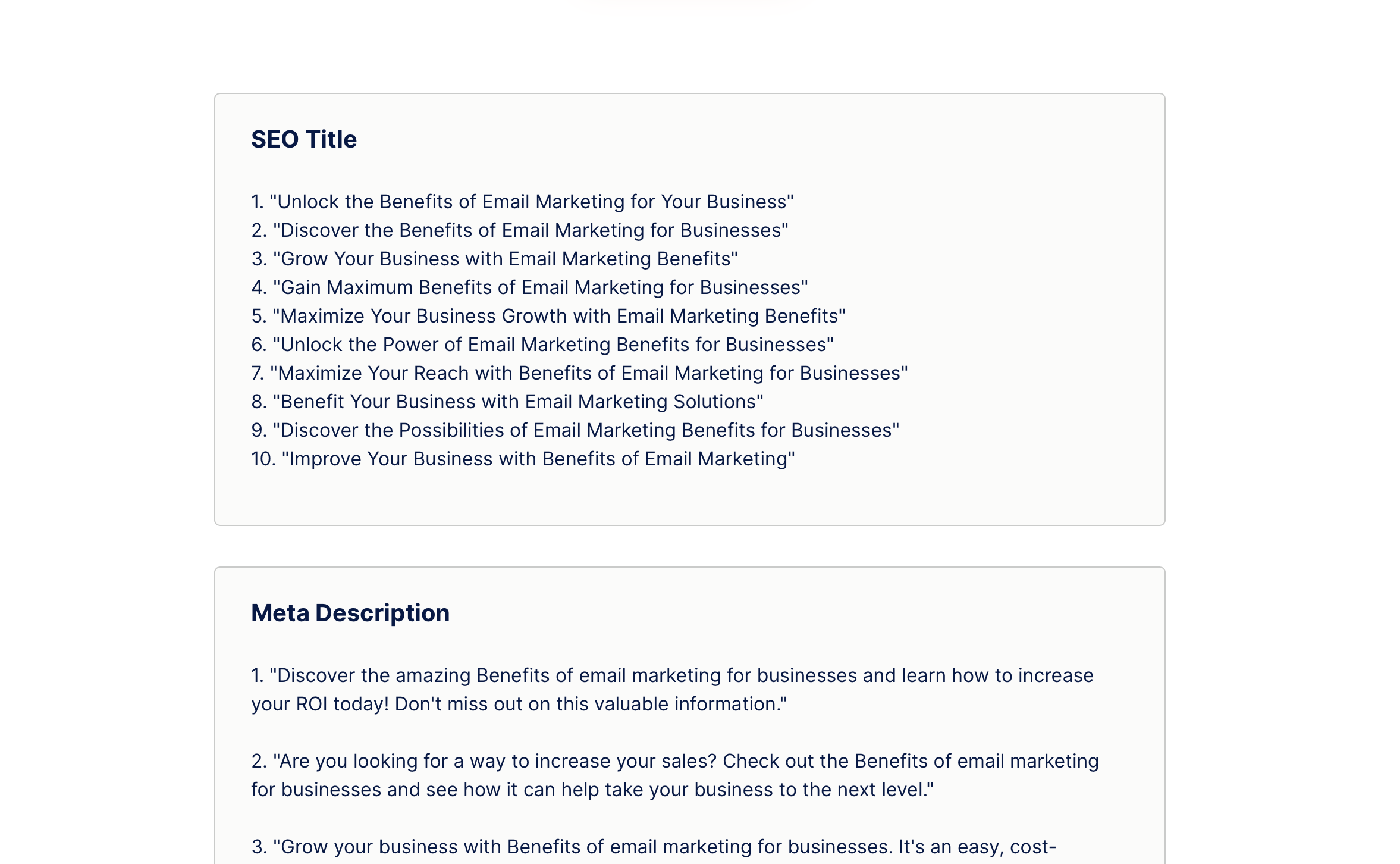Click the number 10 list item marker
The height and width of the screenshot is (864, 1400).
(263, 459)
